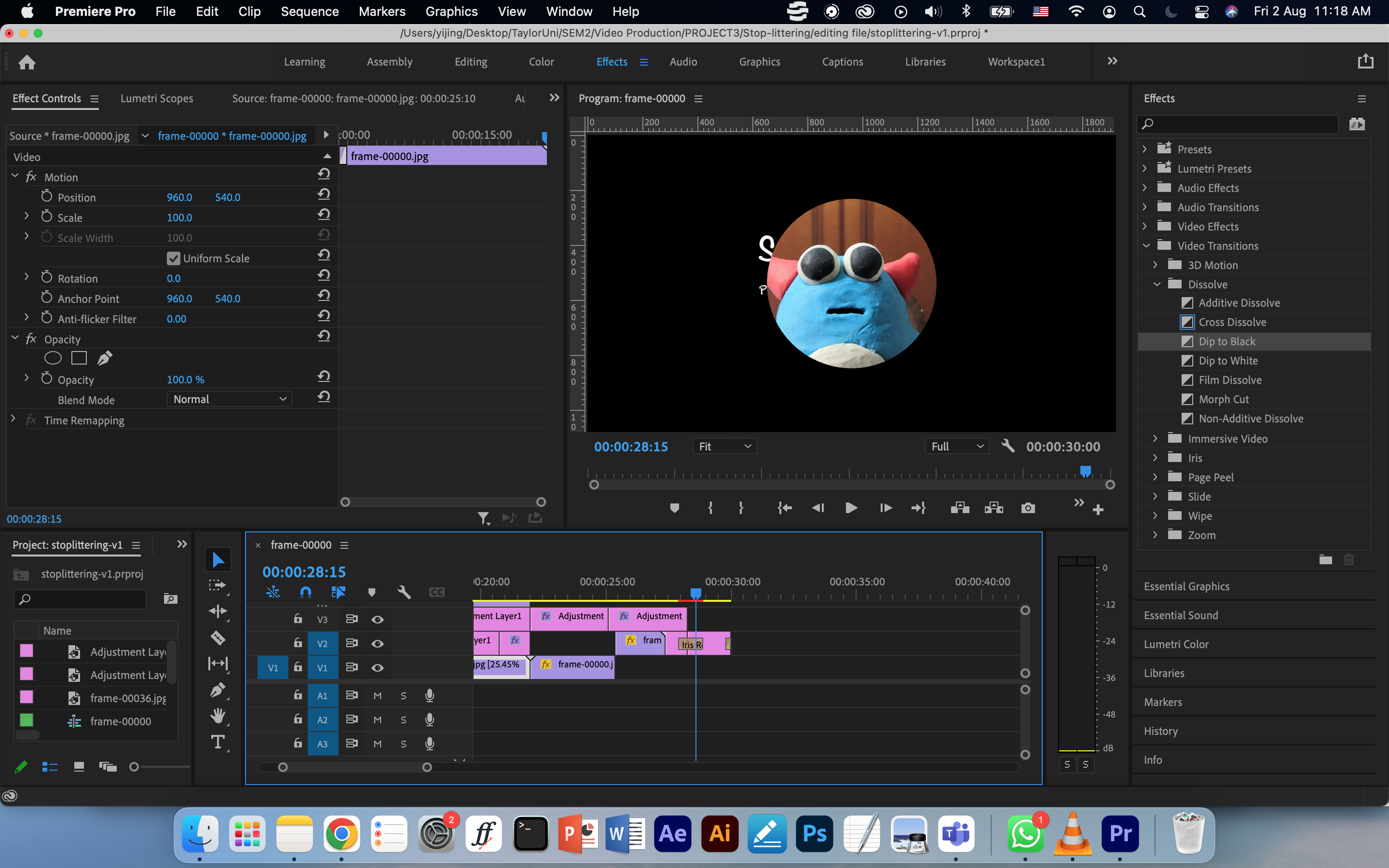Hide track V2 with its eye icon
This screenshot has width=1389, height=868.
point(377,644)
